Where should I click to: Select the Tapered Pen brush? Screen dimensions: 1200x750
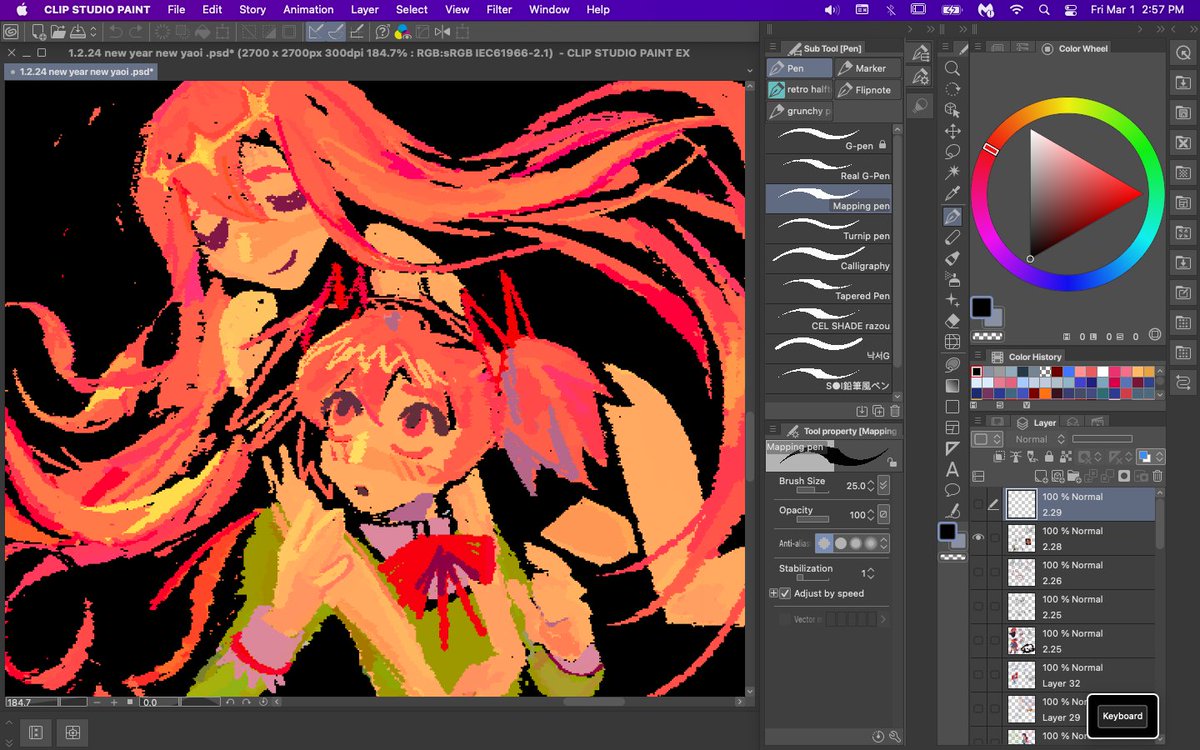[829, 289]
